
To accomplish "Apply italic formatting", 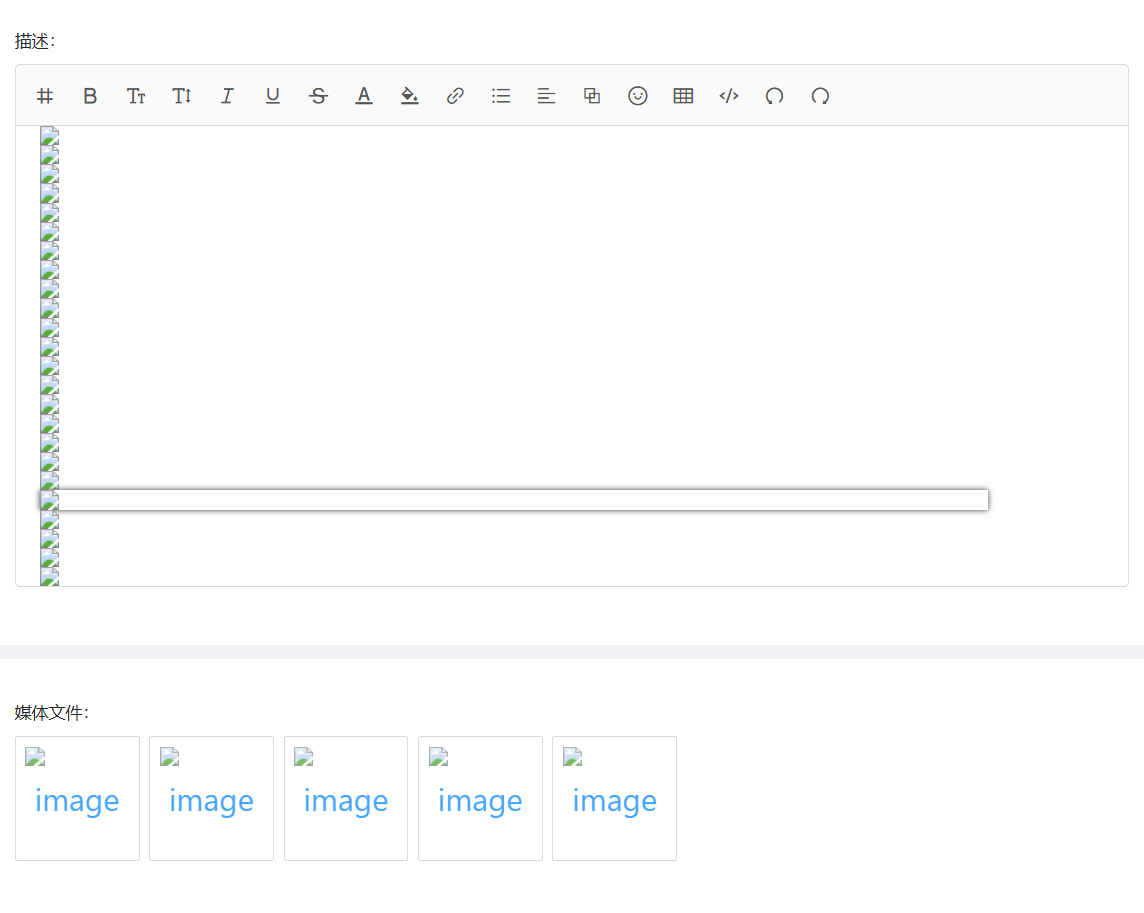I will coord(227,96).
